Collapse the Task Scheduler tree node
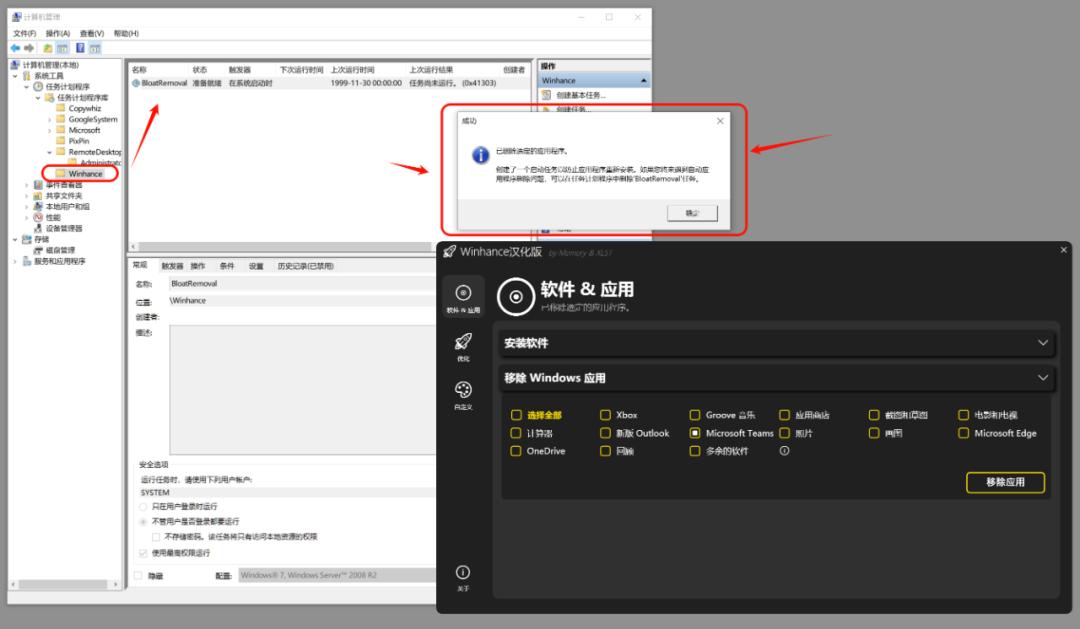The image size is (1080, 629). point(27,87)
